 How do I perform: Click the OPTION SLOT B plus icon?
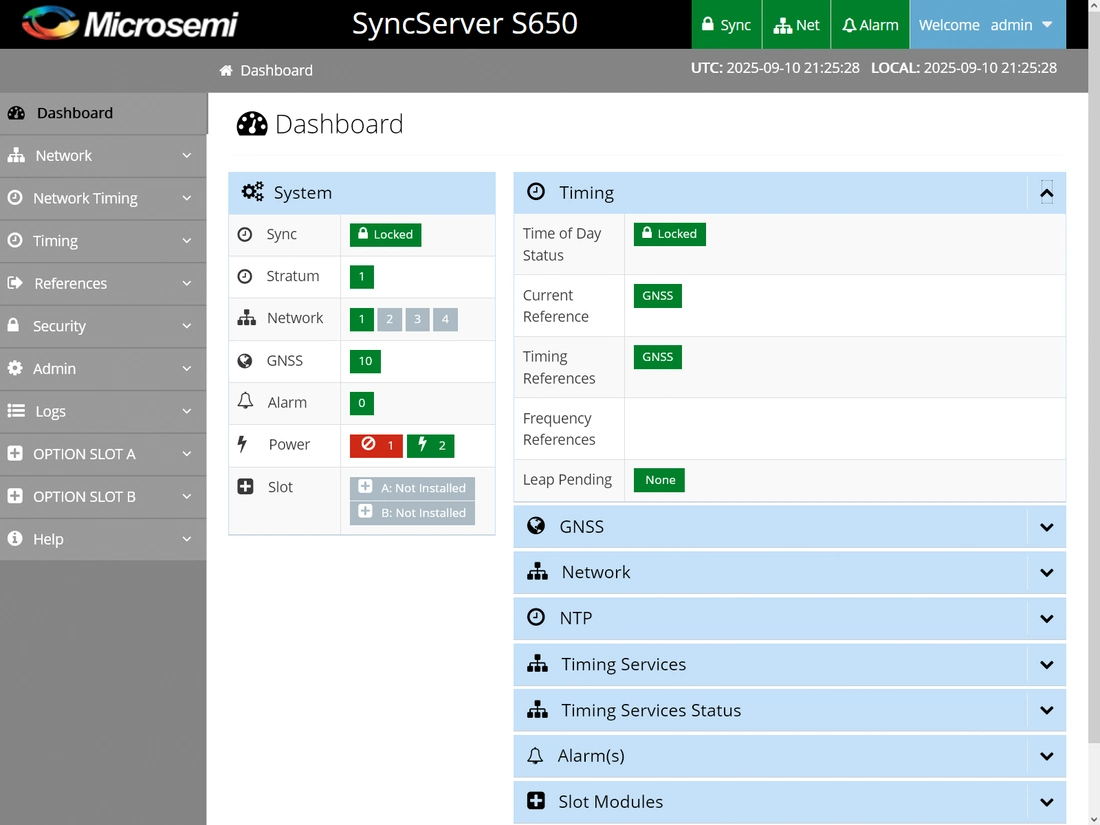pyautogui.click(x=15, y=497)
